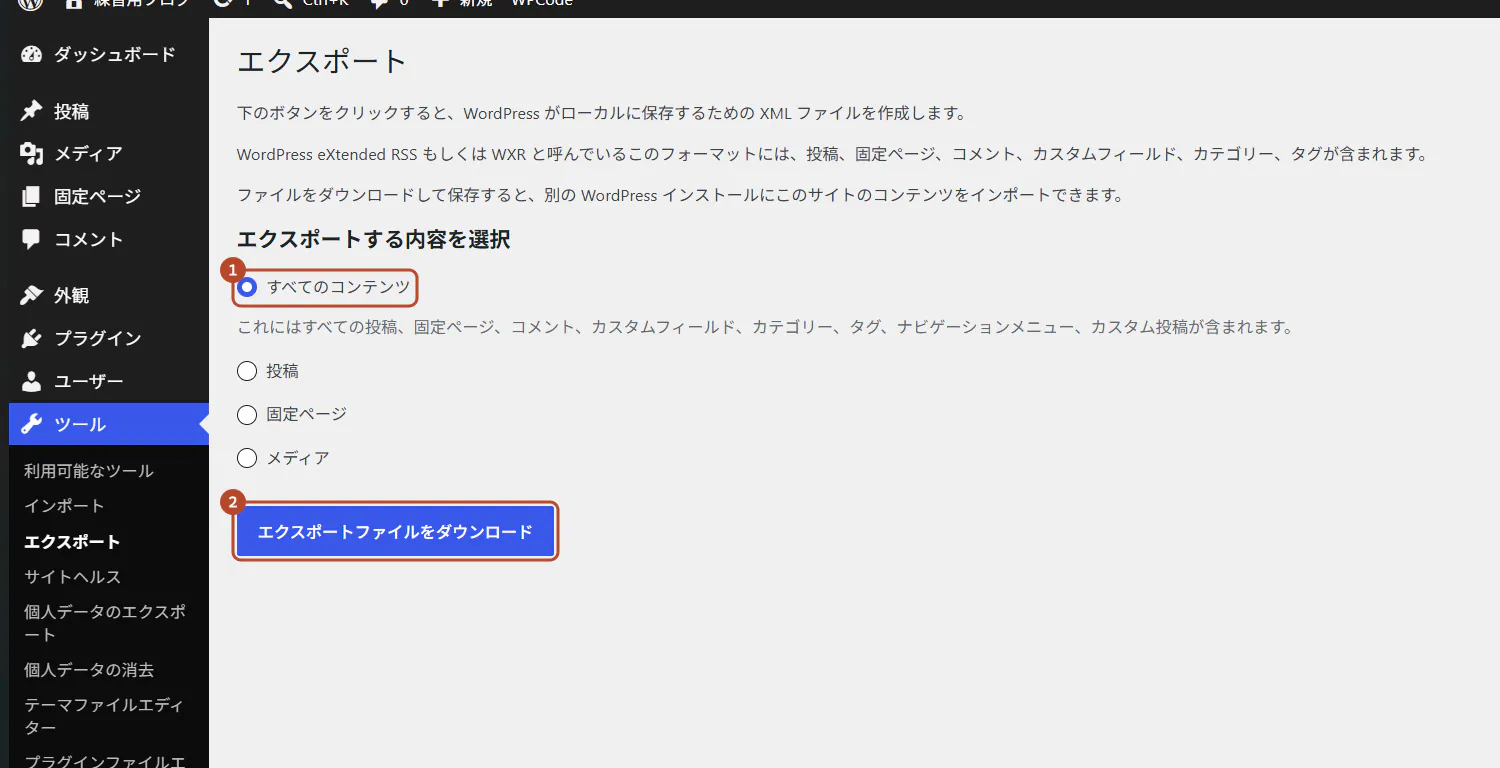Screen dimensions: 1500x768
Task: Click the description starting これにはすべての投稿
Action: tap(765, 327)
